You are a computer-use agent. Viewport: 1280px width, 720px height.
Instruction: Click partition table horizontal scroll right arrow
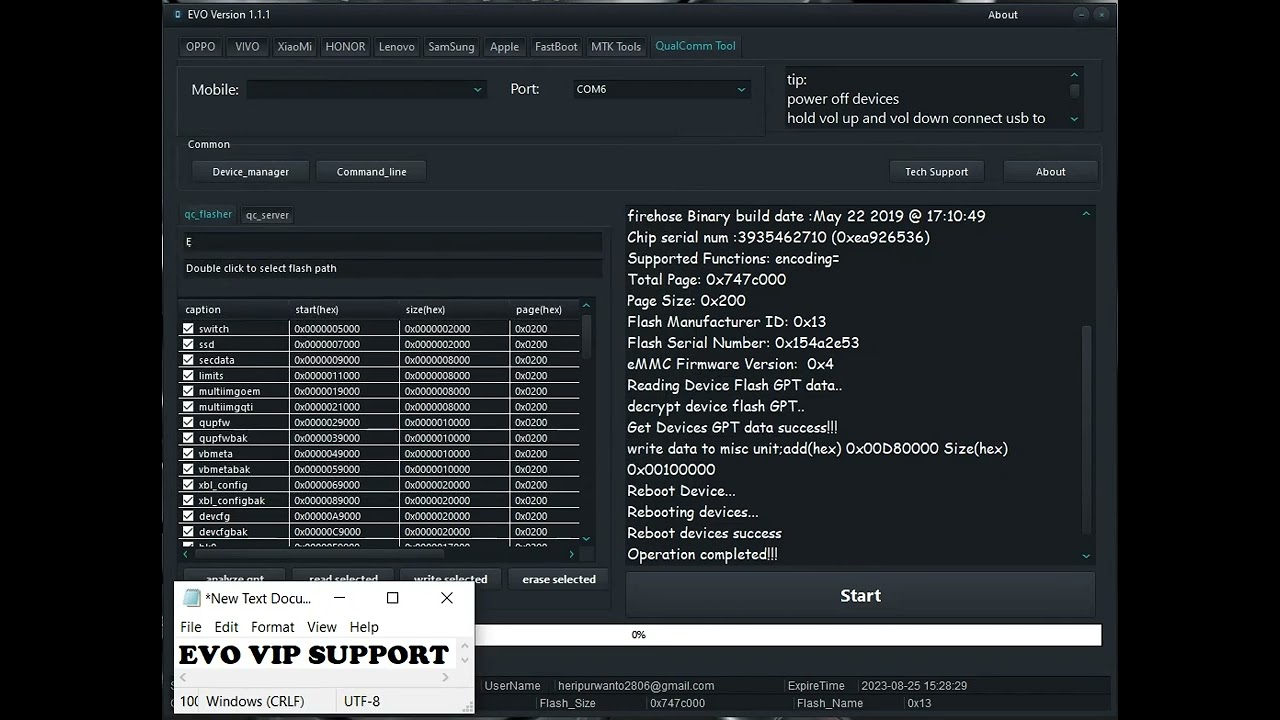[572, 554]
